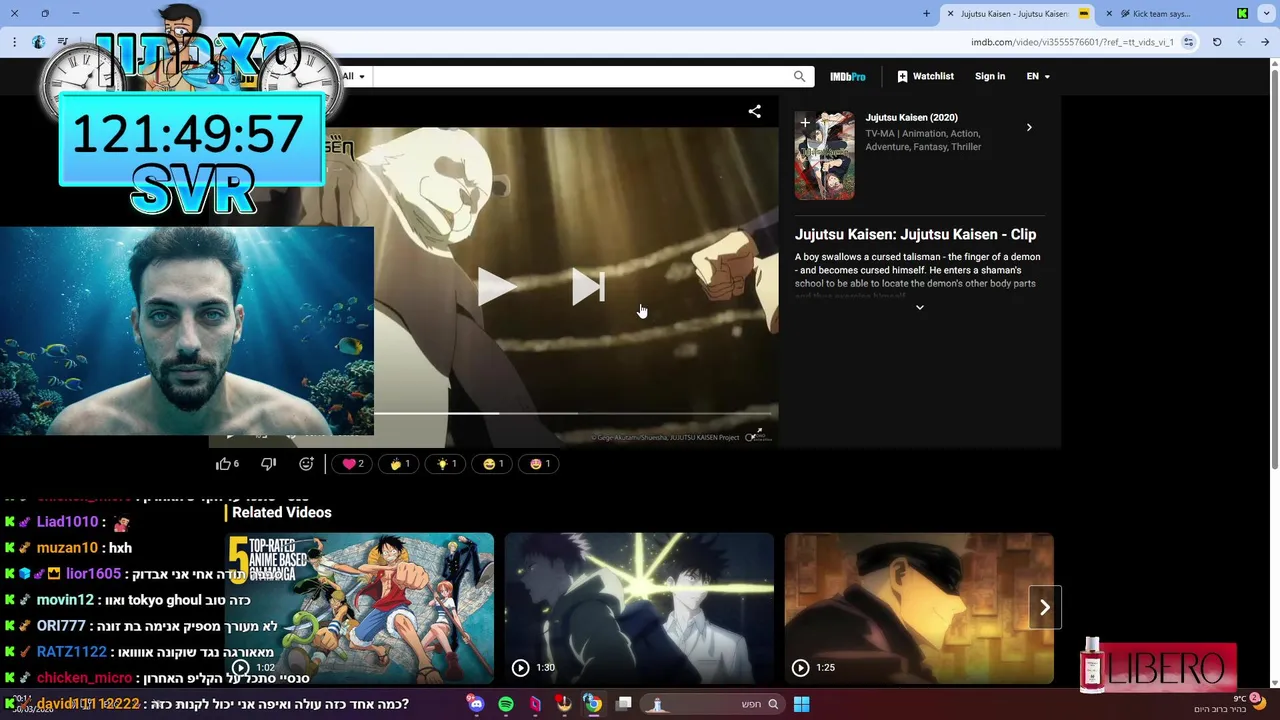Open the browser profile avatar
Viewport: 1280px width, 720px height.
click(38, 42)
